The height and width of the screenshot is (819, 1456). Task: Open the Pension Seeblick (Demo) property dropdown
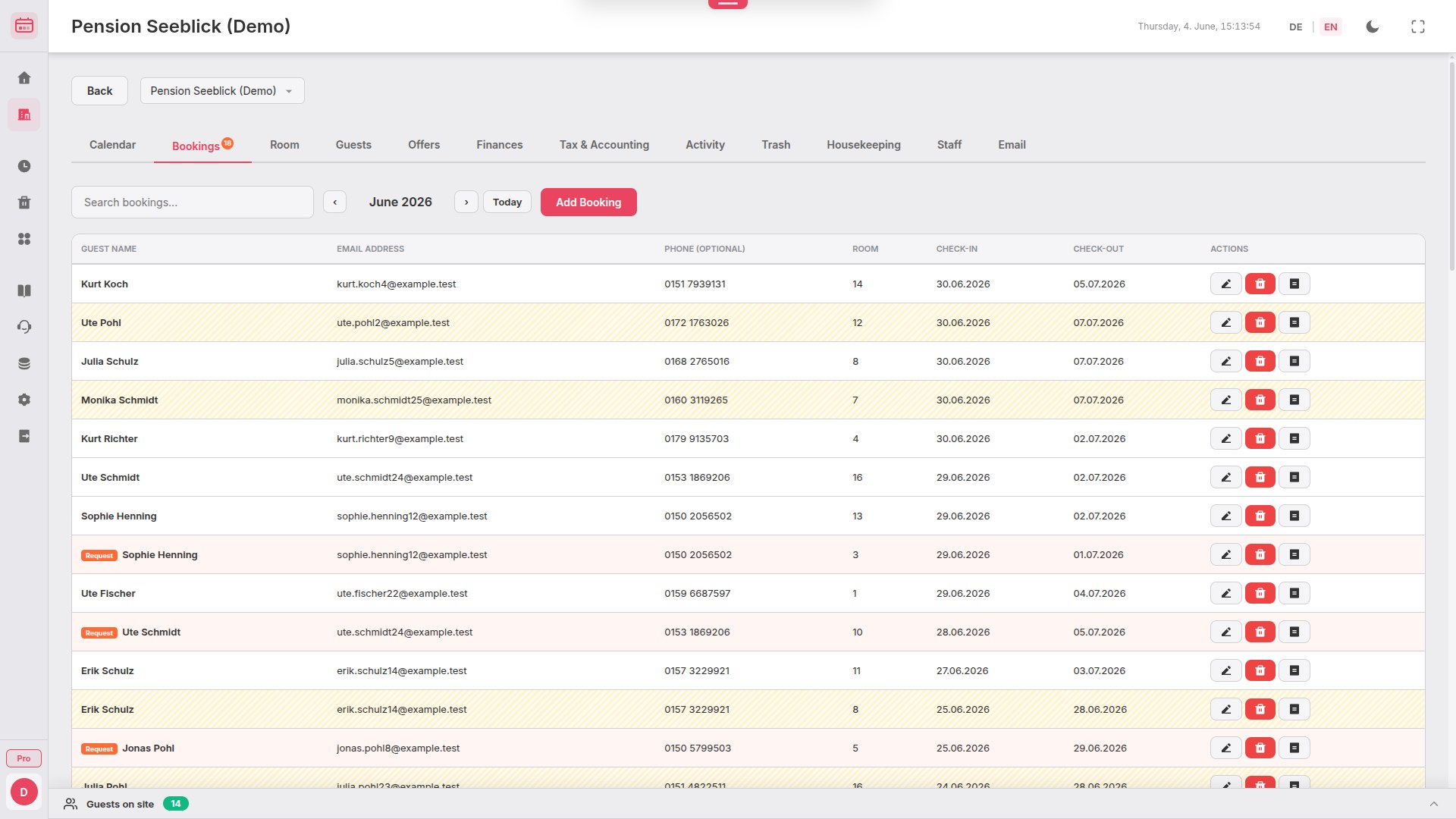[x=222, y=91]
